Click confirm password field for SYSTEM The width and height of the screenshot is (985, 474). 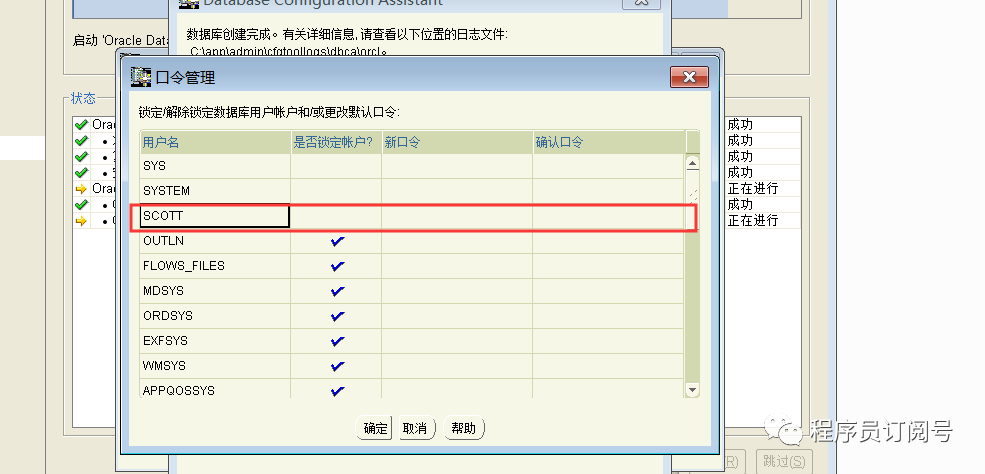608,191
